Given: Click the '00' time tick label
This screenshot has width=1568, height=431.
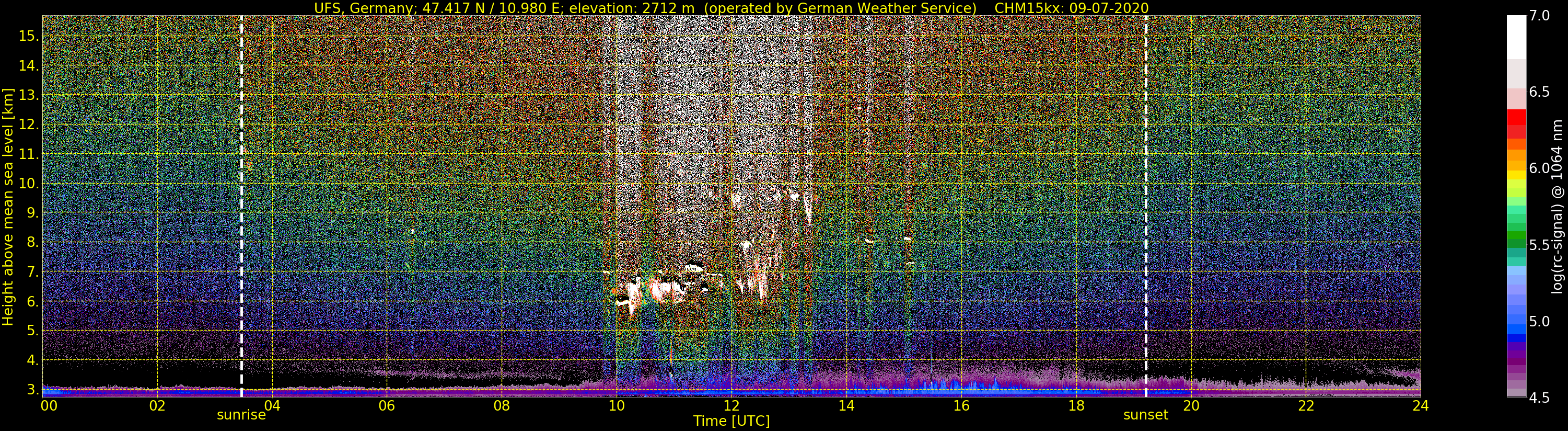Looking at the screenshot, I should click(49, 406).
